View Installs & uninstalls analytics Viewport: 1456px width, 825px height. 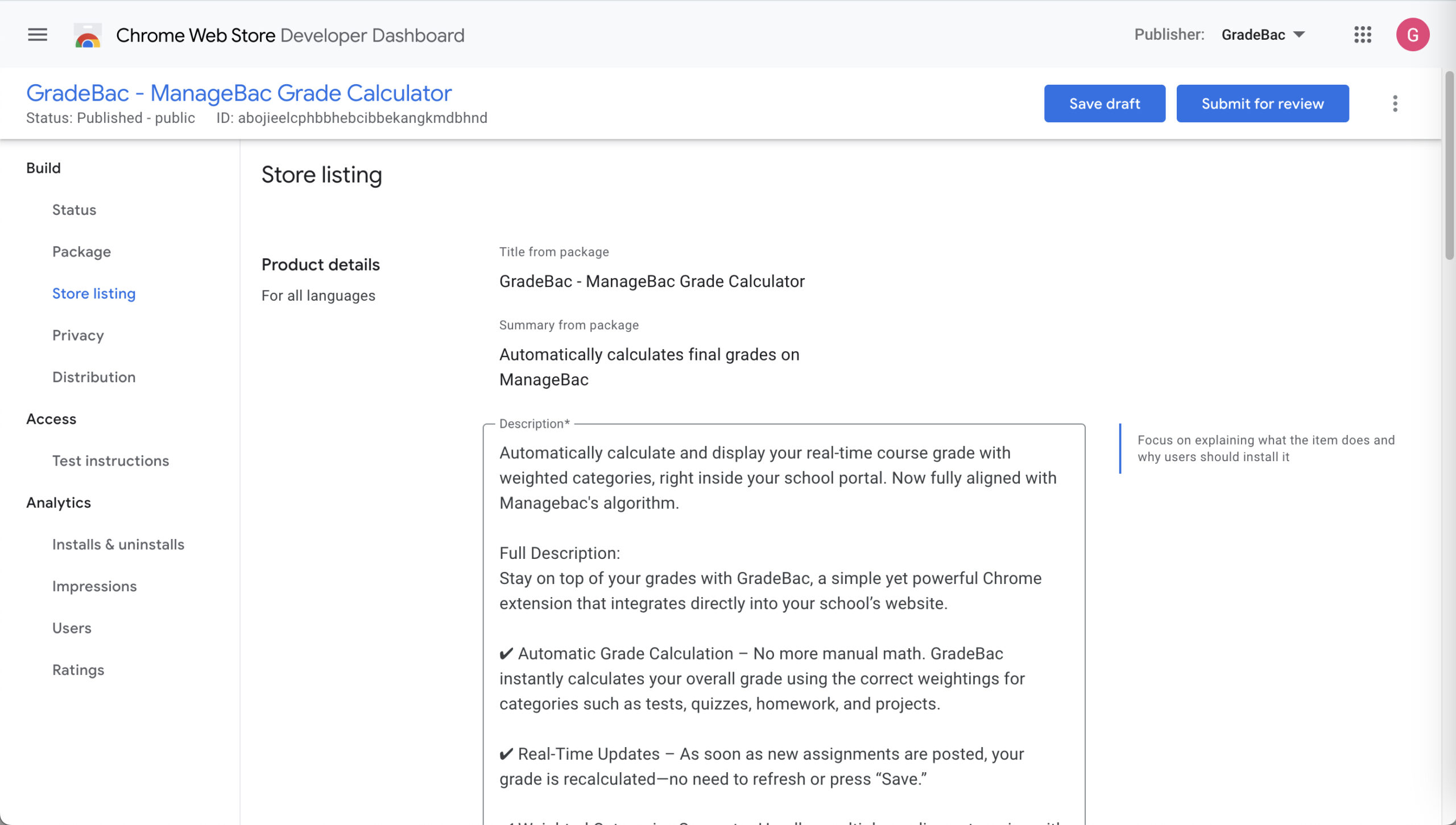pyautogui.click(x=118, y=544)
